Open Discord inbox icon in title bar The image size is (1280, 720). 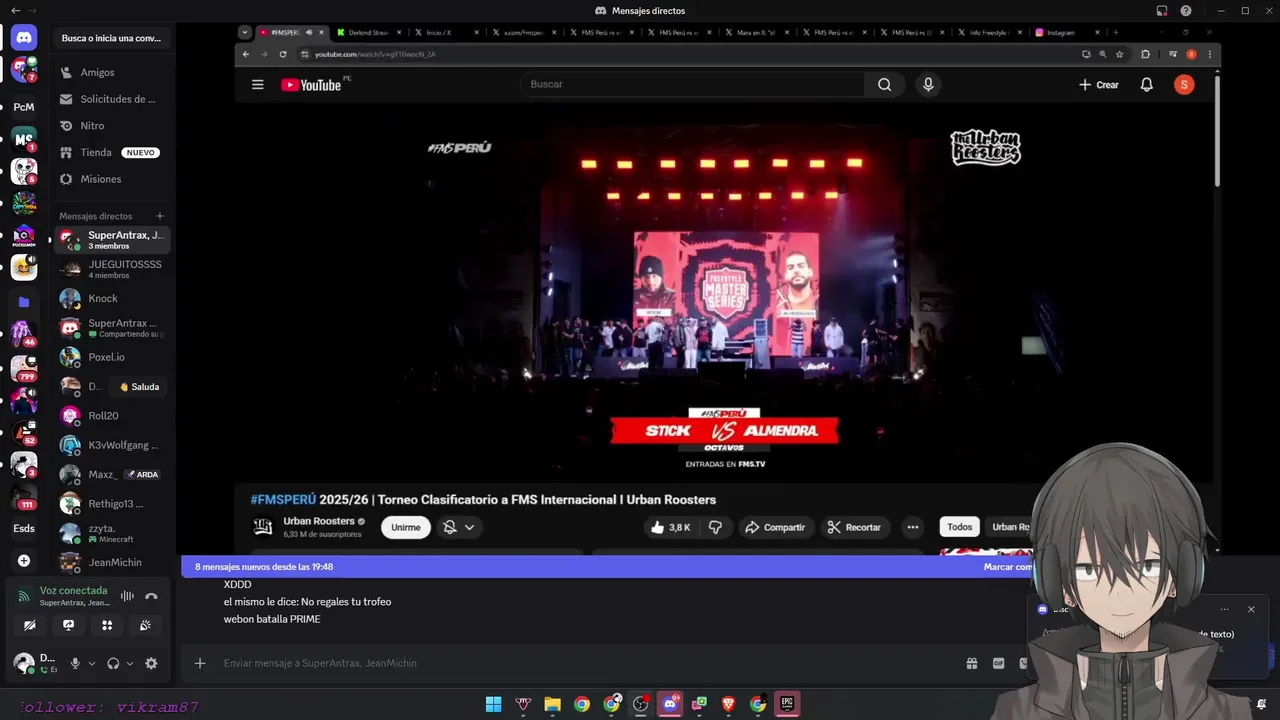[x=1162, y=11]
